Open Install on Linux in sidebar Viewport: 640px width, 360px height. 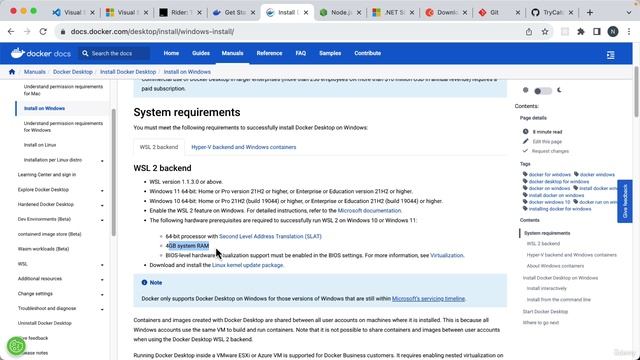[40, 145]
